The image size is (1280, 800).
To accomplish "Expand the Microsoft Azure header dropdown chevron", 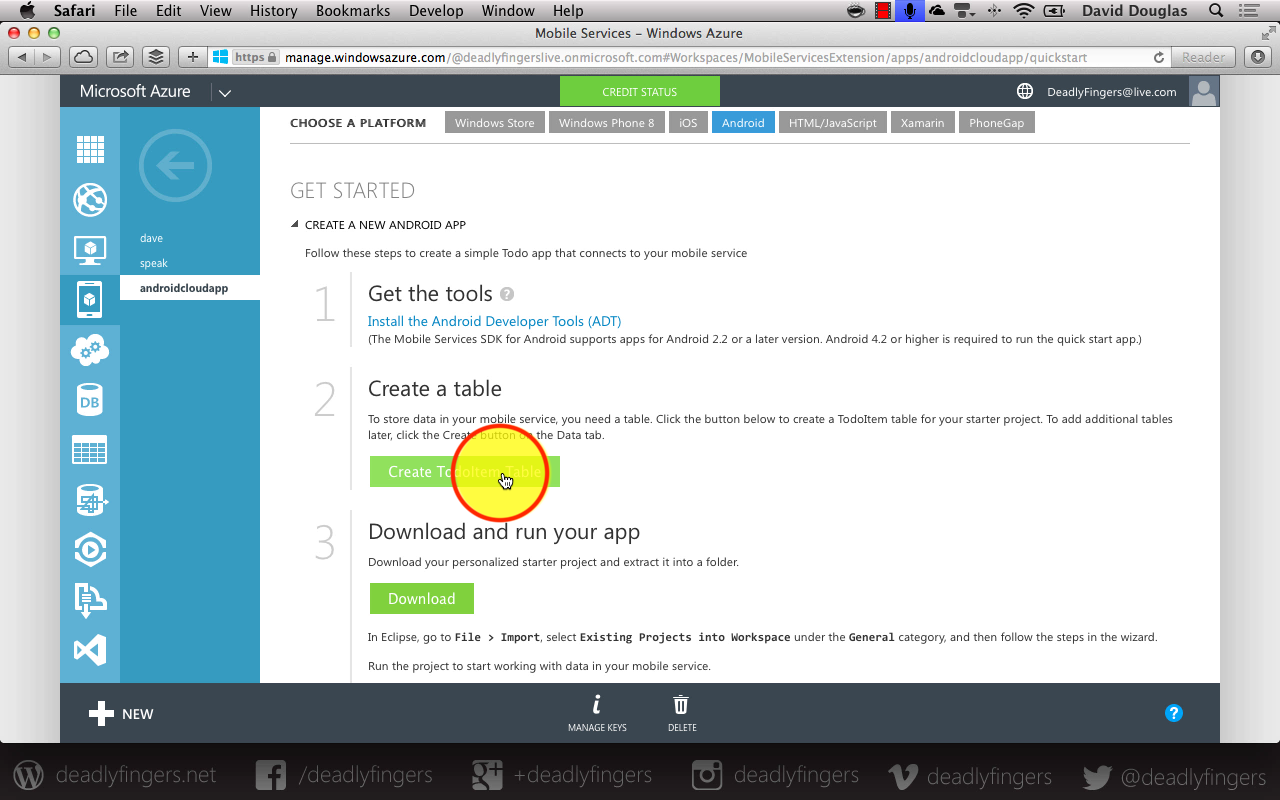I will (x=225, y=93).
